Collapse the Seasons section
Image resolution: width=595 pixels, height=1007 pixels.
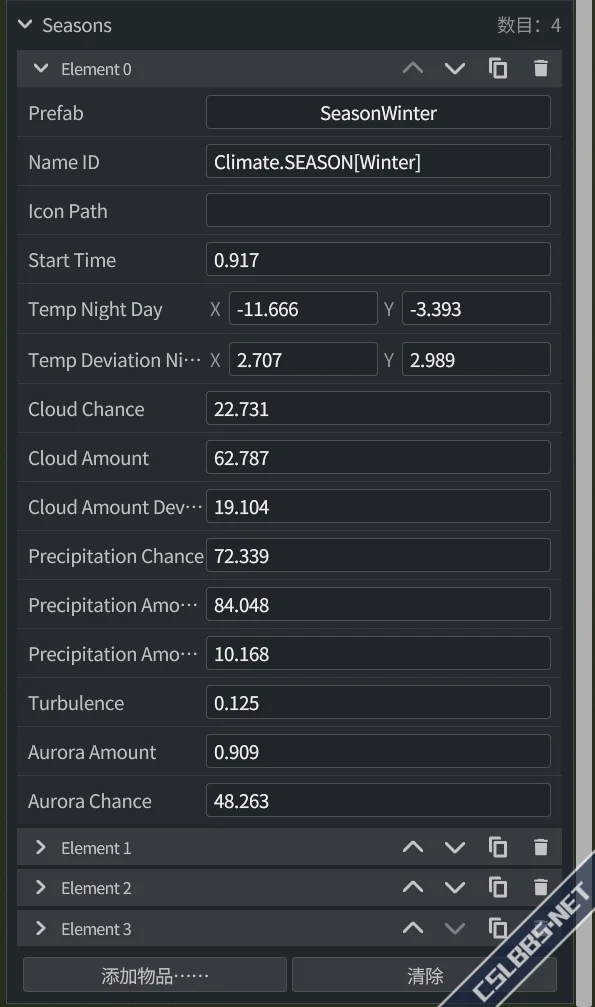[25, 25]
